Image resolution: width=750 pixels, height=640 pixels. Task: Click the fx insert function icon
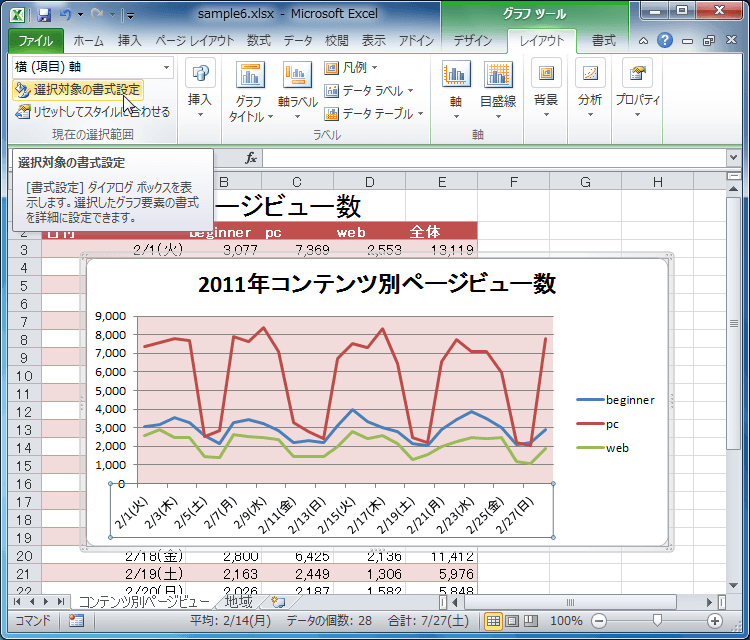click(x=251, y=158)
